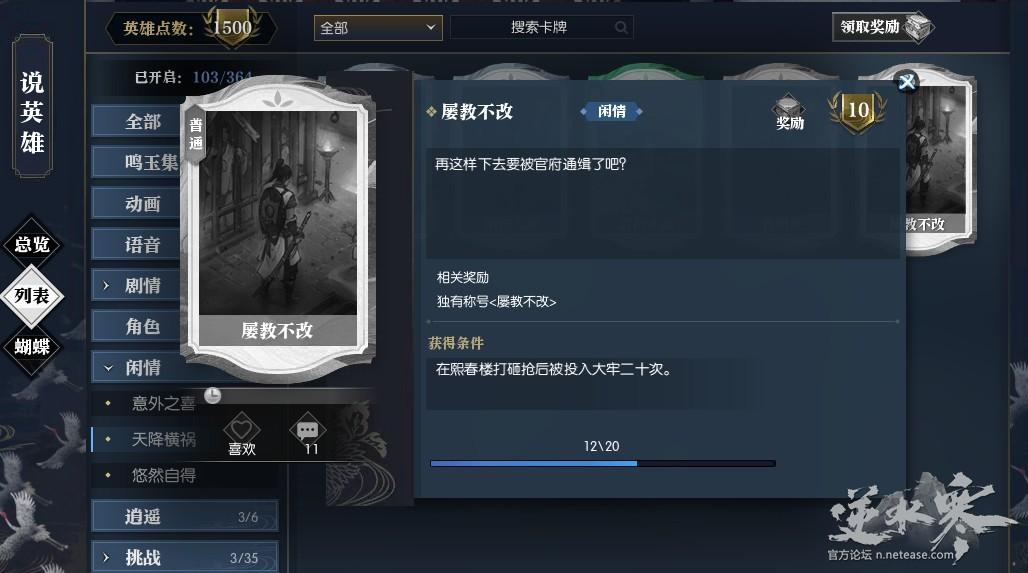This screenshot has height=573, width=1028.
Task: Open the 全部 filter dropdown
Action: tap(378, 28)
